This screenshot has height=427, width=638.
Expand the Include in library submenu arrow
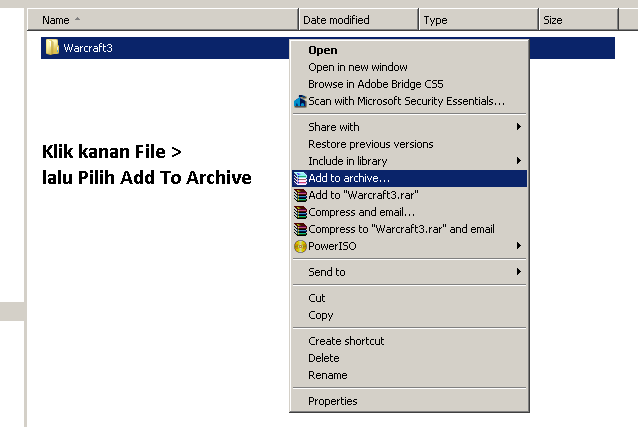point(519,161)
